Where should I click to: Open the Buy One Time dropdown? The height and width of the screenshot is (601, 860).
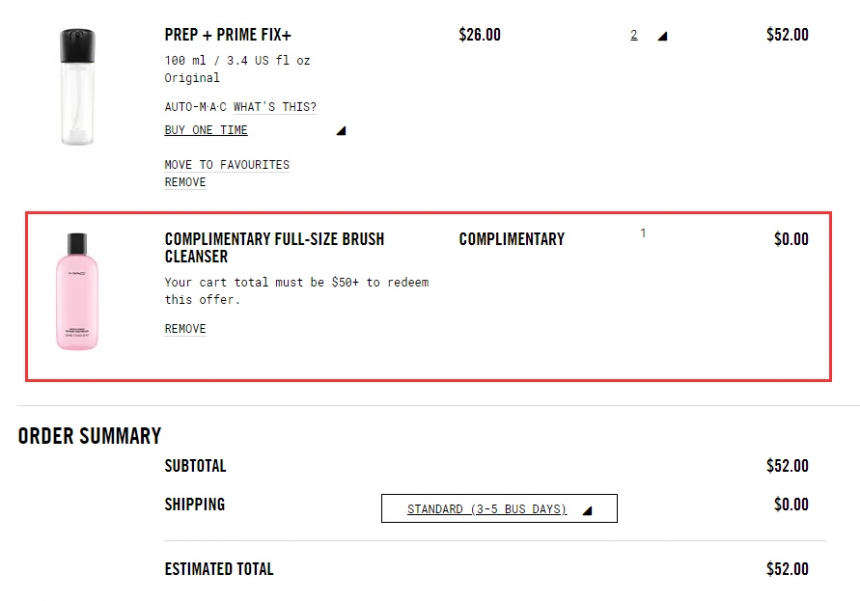[x=206, y=130]
